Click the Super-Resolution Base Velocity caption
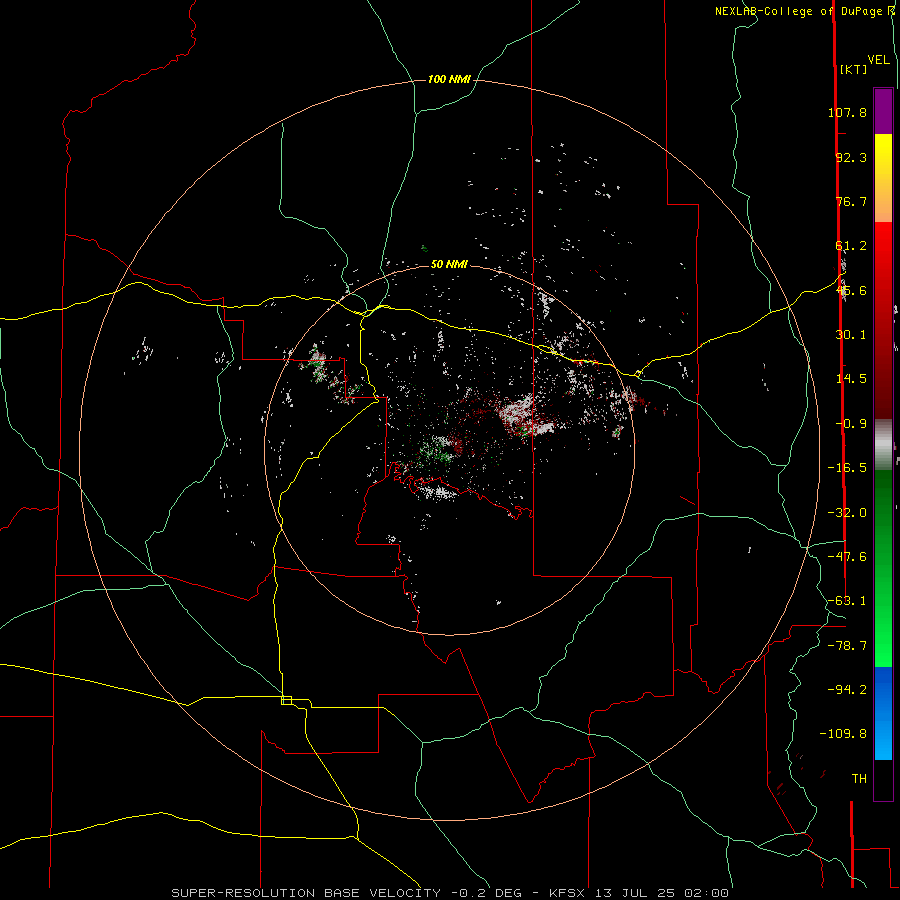Image resolution: width=900 pixels, height=900 pixels. pos(450,893)
